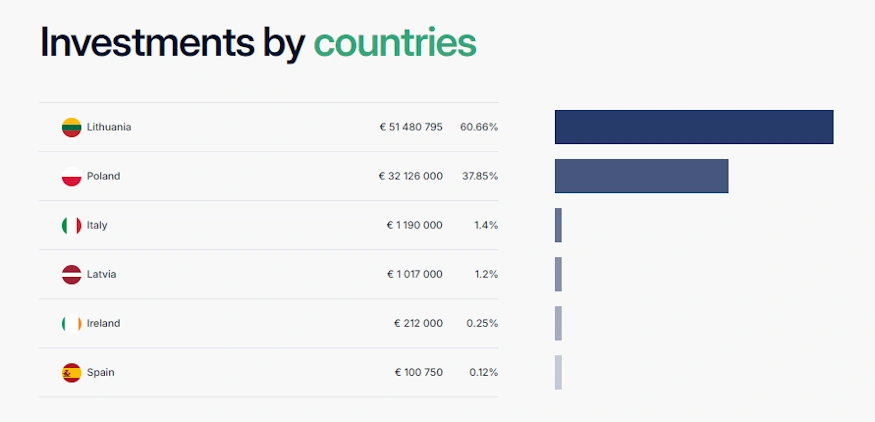Click the € 51 480 795 amount
The image size is (875, 422).
pos(411,127)
